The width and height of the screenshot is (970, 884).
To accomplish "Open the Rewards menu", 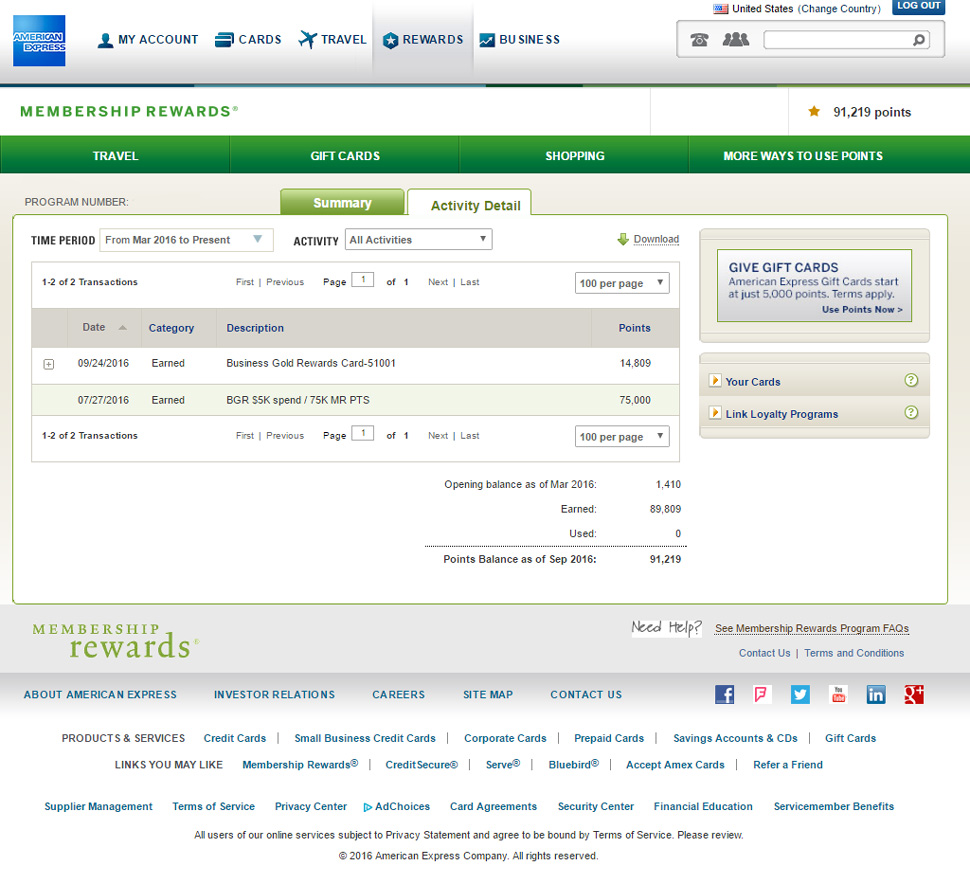I will [x=423, y=40].
